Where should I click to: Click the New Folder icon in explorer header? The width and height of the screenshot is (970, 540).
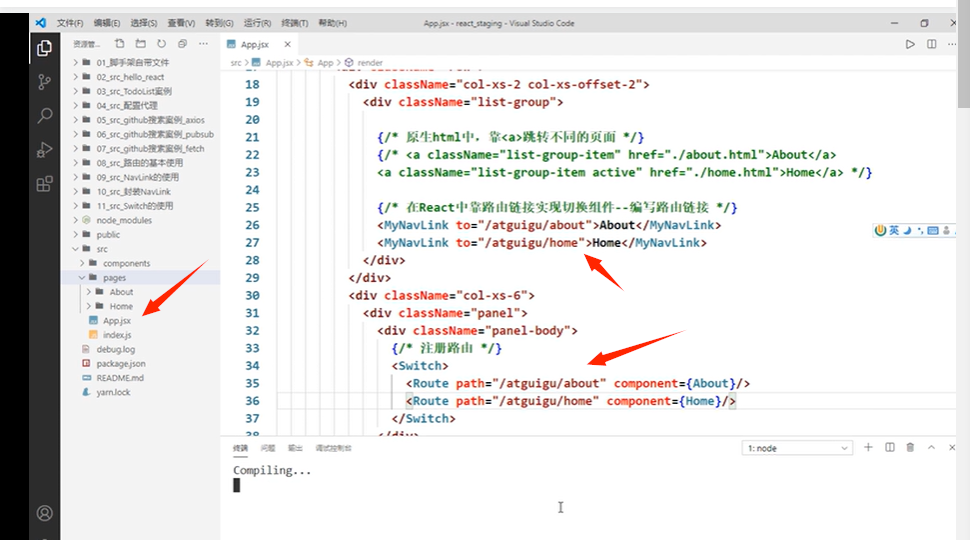point(140,44)
